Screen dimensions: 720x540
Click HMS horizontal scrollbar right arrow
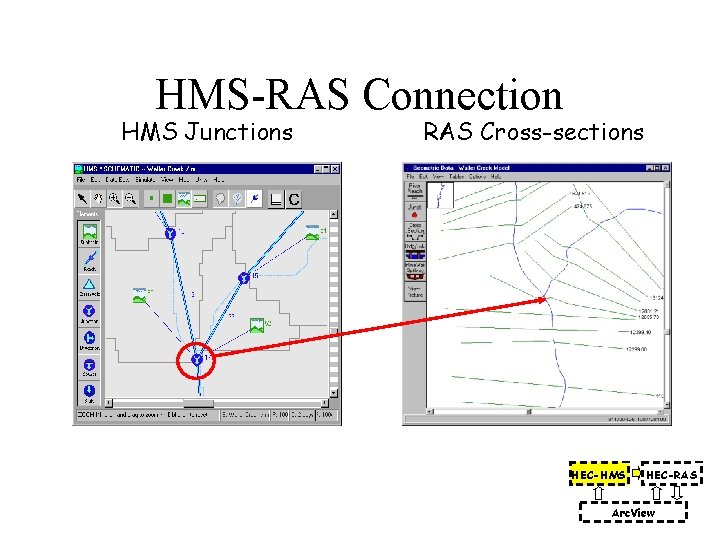point(325,403)
